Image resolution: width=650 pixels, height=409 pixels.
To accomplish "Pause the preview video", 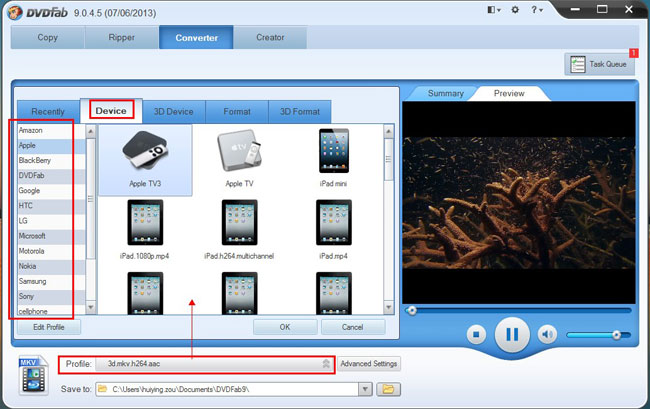I will pos(512,334).
